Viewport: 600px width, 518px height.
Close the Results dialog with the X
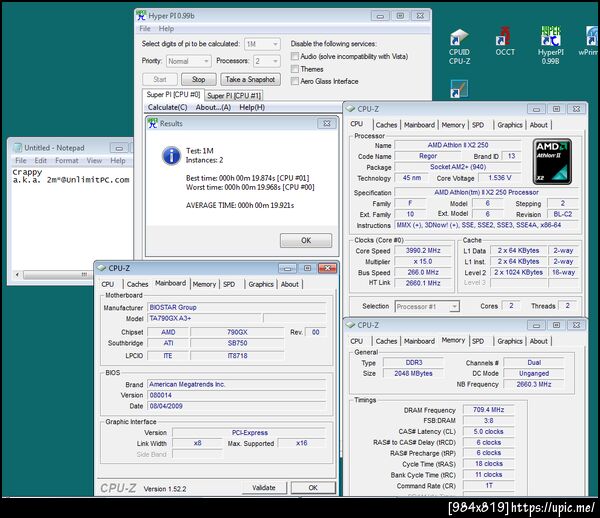tap(326, 123)
